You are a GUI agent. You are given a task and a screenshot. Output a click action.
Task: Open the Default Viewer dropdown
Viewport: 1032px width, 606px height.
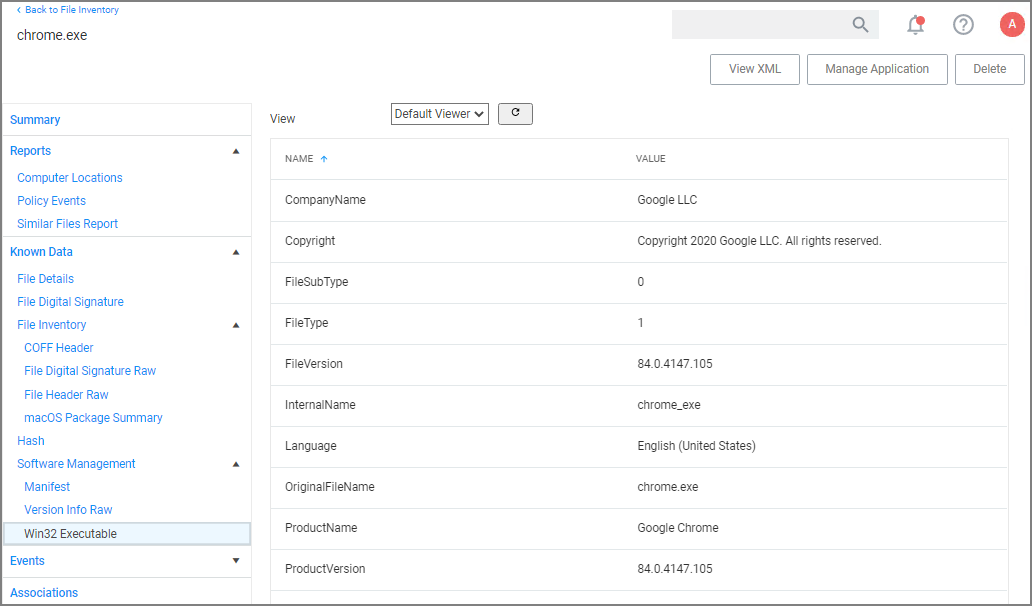click(439, 113)
